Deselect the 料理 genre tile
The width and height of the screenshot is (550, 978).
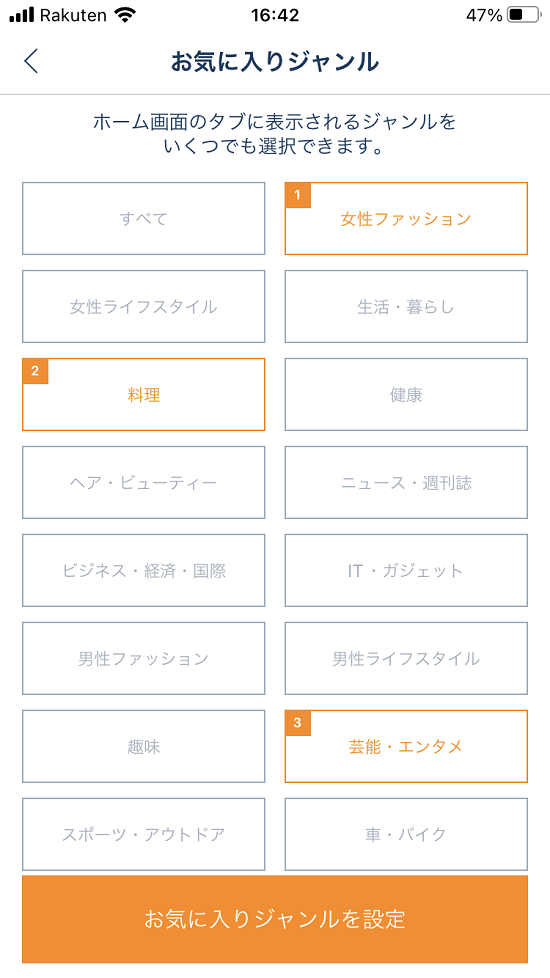pyautogui.click(x=143, y=394)
